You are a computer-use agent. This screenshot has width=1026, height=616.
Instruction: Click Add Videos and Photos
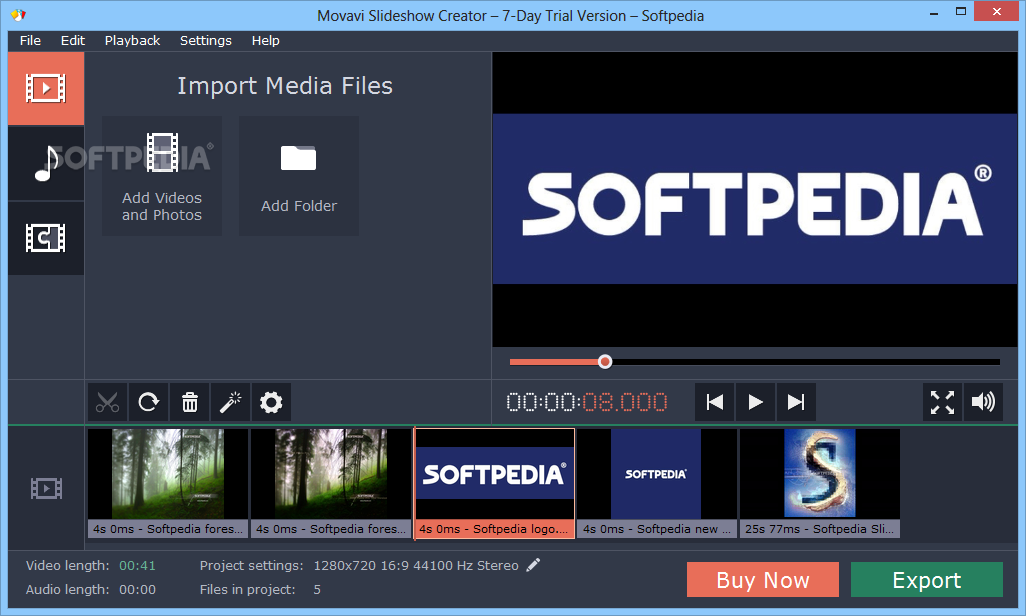tap(162, 176)
